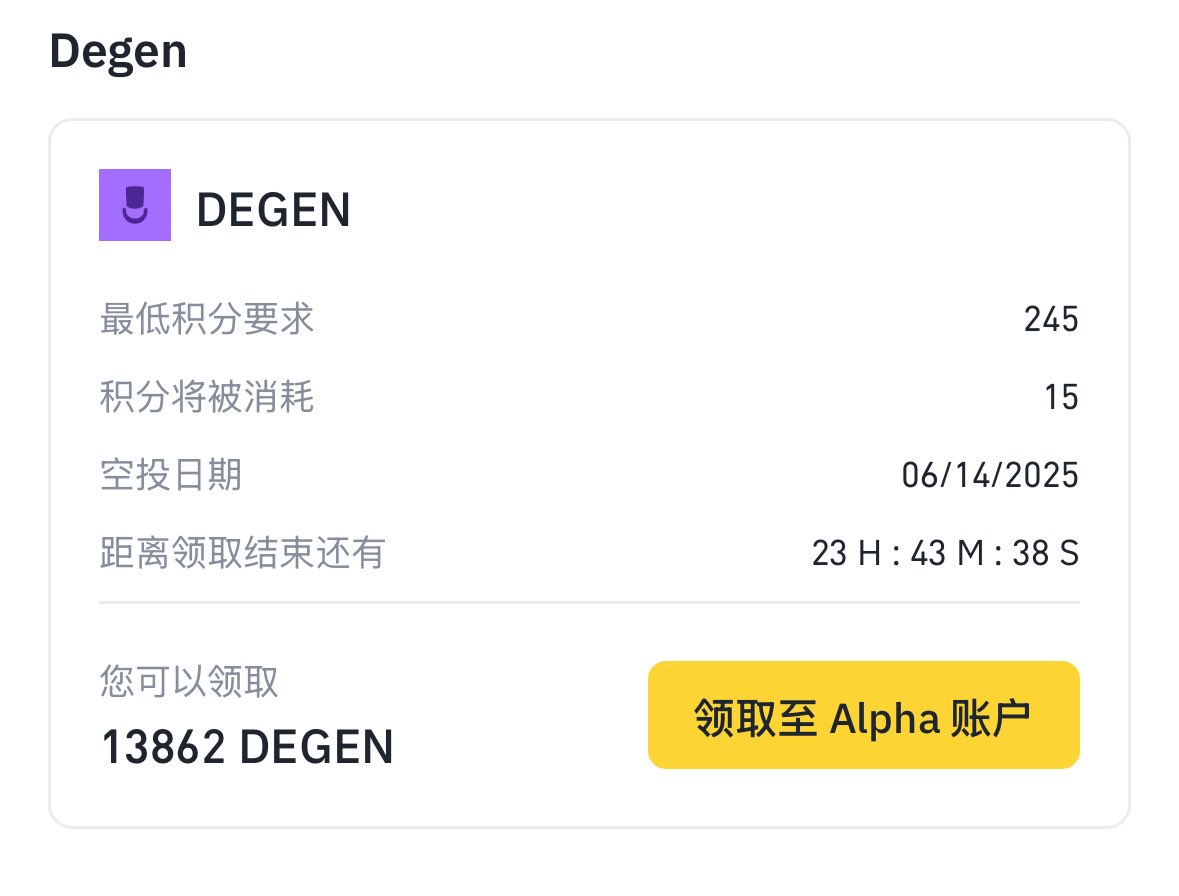Click the divider line above claim section
The image size is (1179, 896).
(590, 602)
